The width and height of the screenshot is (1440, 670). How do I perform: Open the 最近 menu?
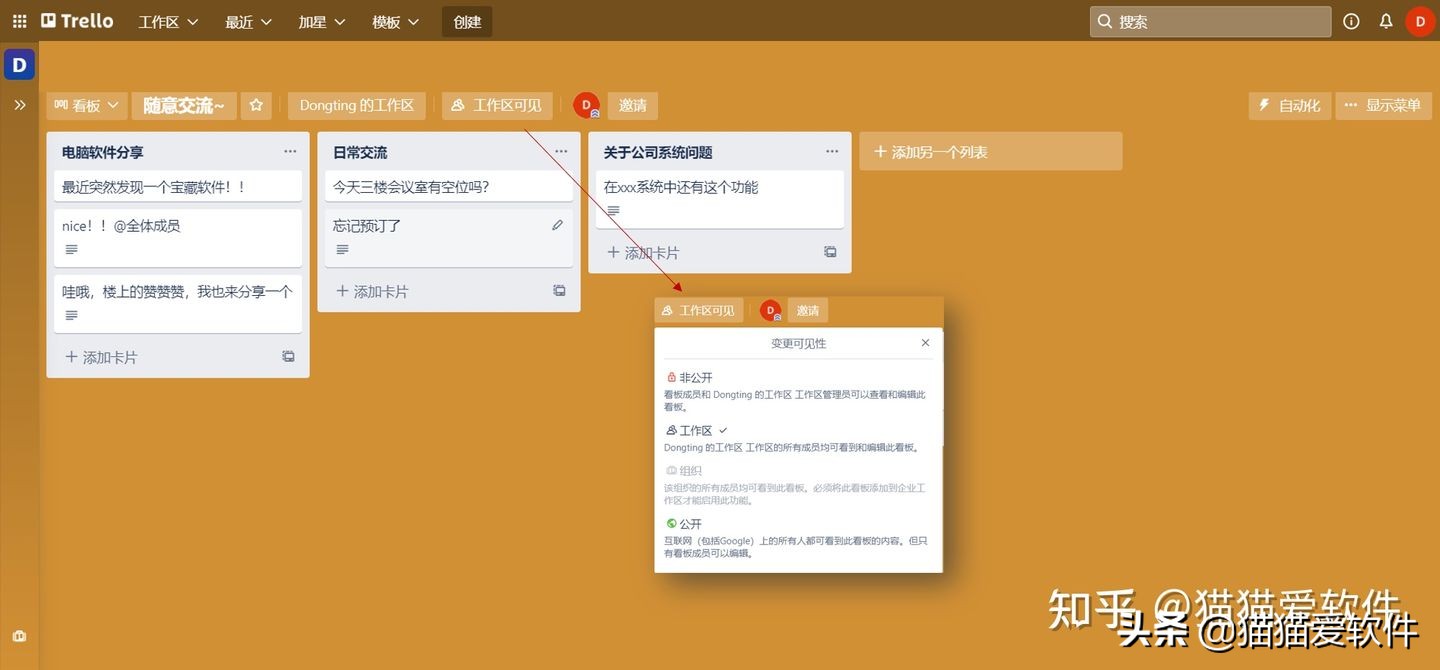(x=246, y=20)
